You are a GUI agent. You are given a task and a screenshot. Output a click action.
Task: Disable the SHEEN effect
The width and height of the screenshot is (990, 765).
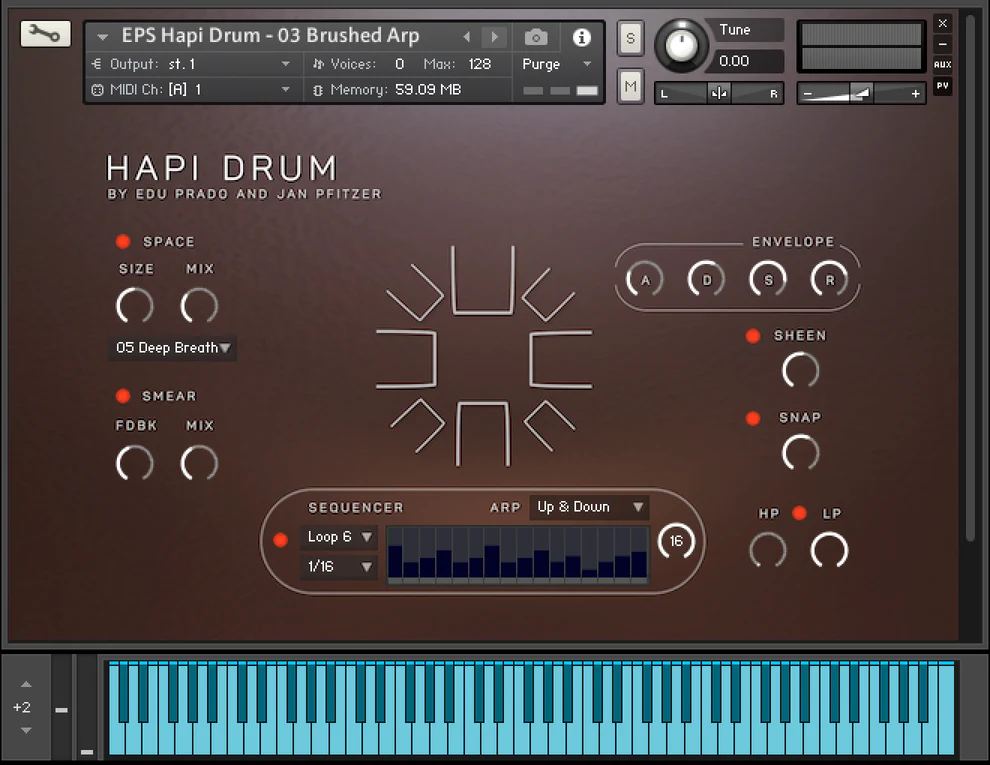(x=753, y=336)
